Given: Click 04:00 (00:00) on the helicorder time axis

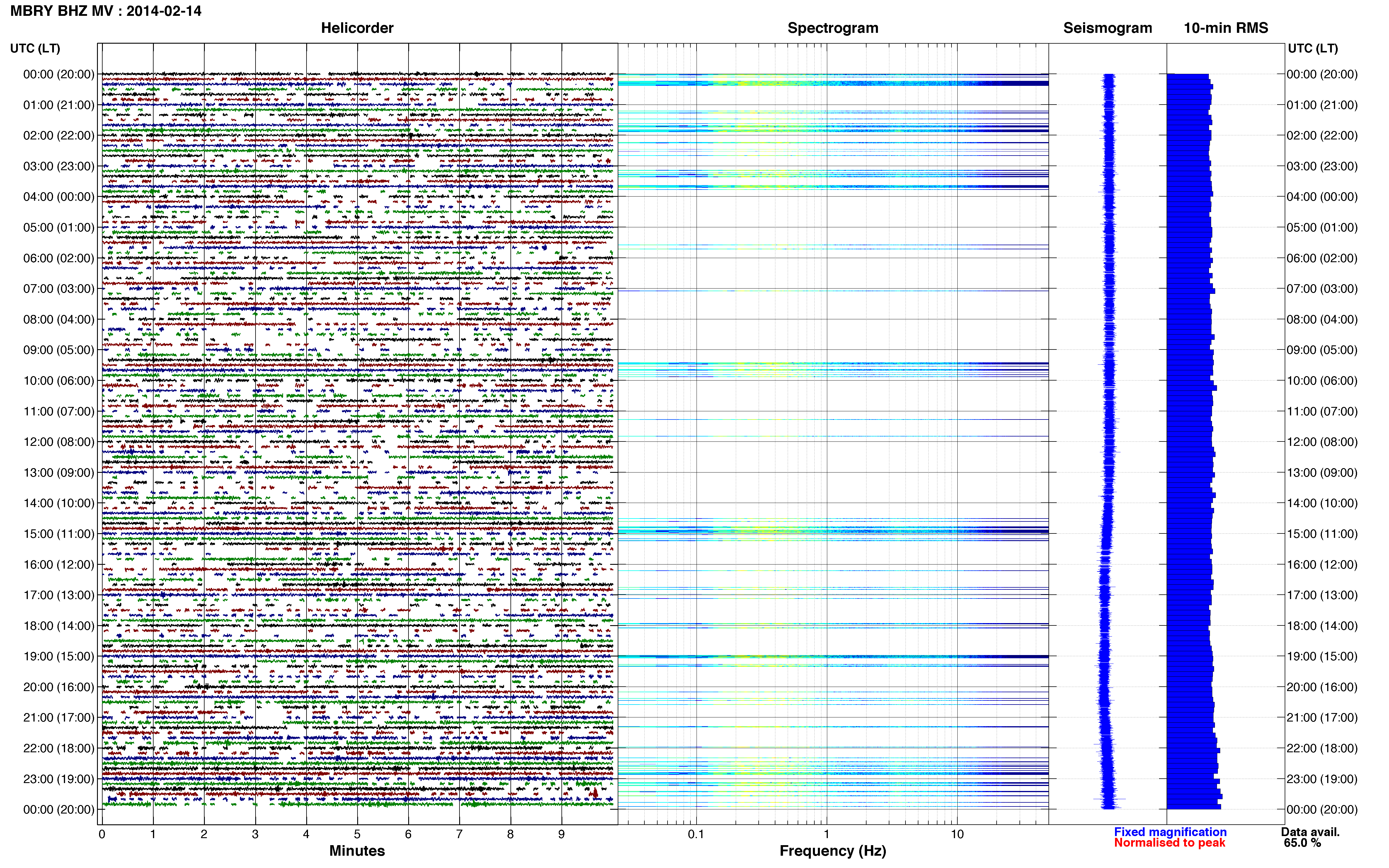Looking at the screenshot, I should tap(59, 197).
